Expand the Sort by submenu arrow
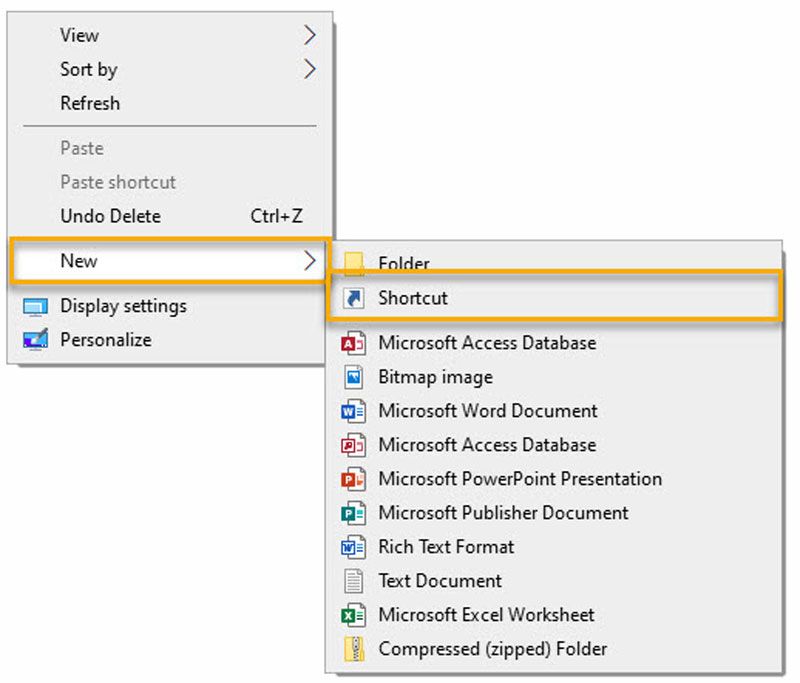Screen dimensions: 800x683 309,69
